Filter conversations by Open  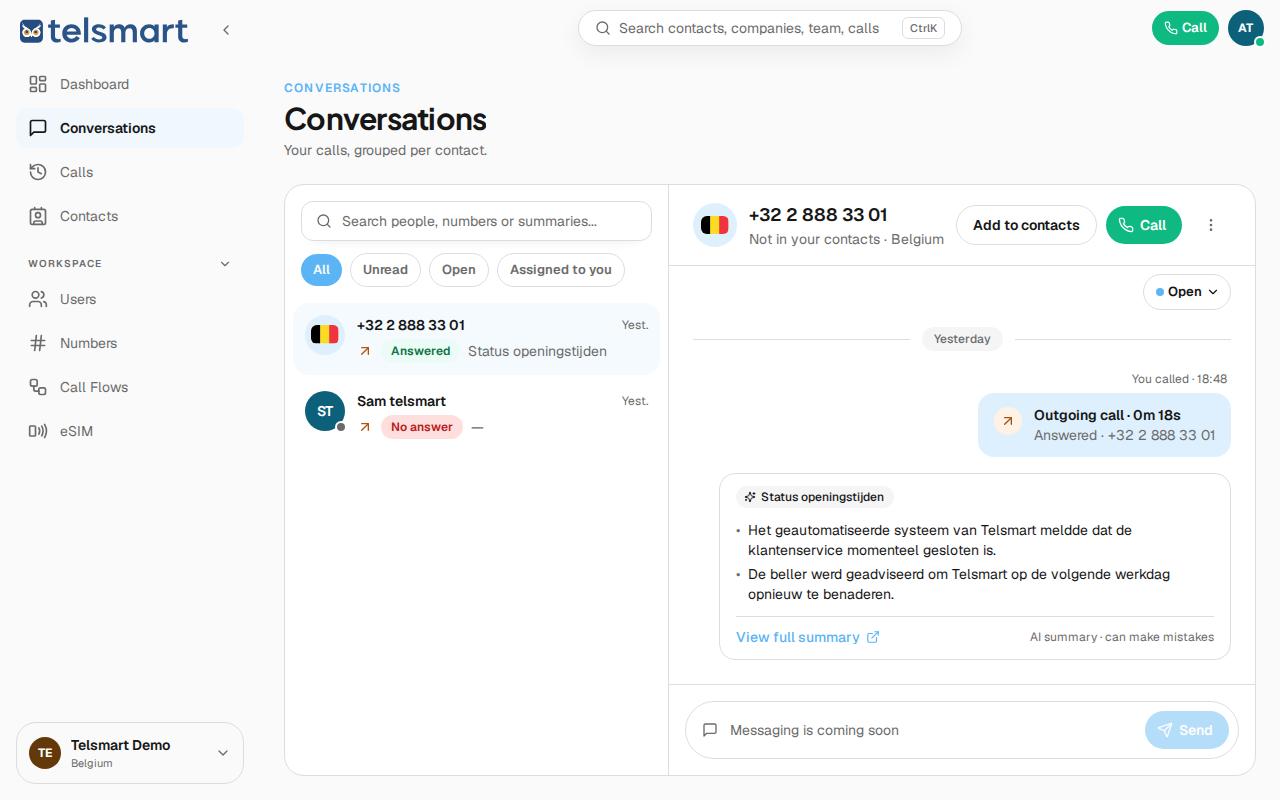(x=459, y=269)
